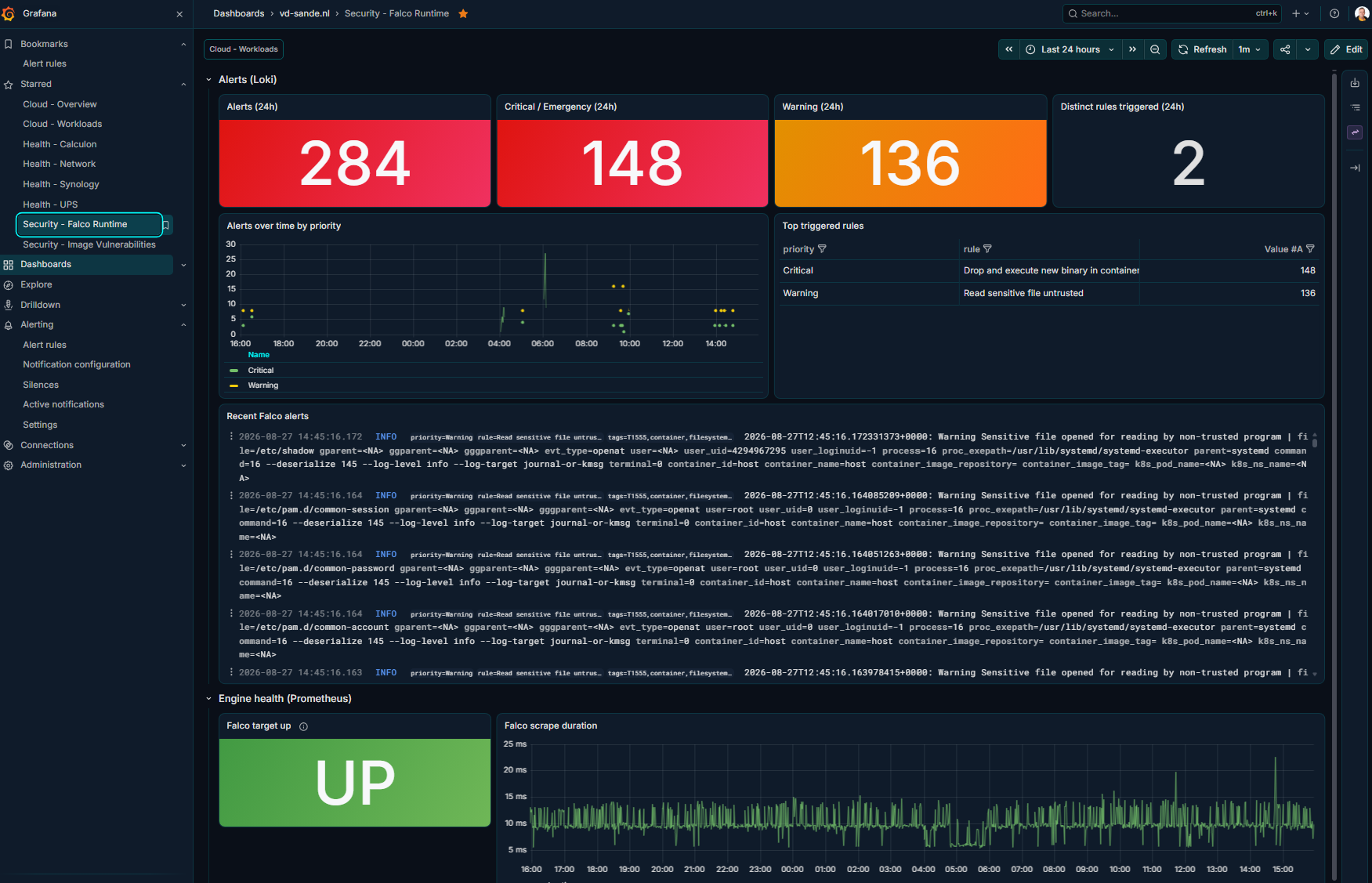Open the Last 24 hours time picker
Screen dimensions: 1372x883
(1070, 49)
